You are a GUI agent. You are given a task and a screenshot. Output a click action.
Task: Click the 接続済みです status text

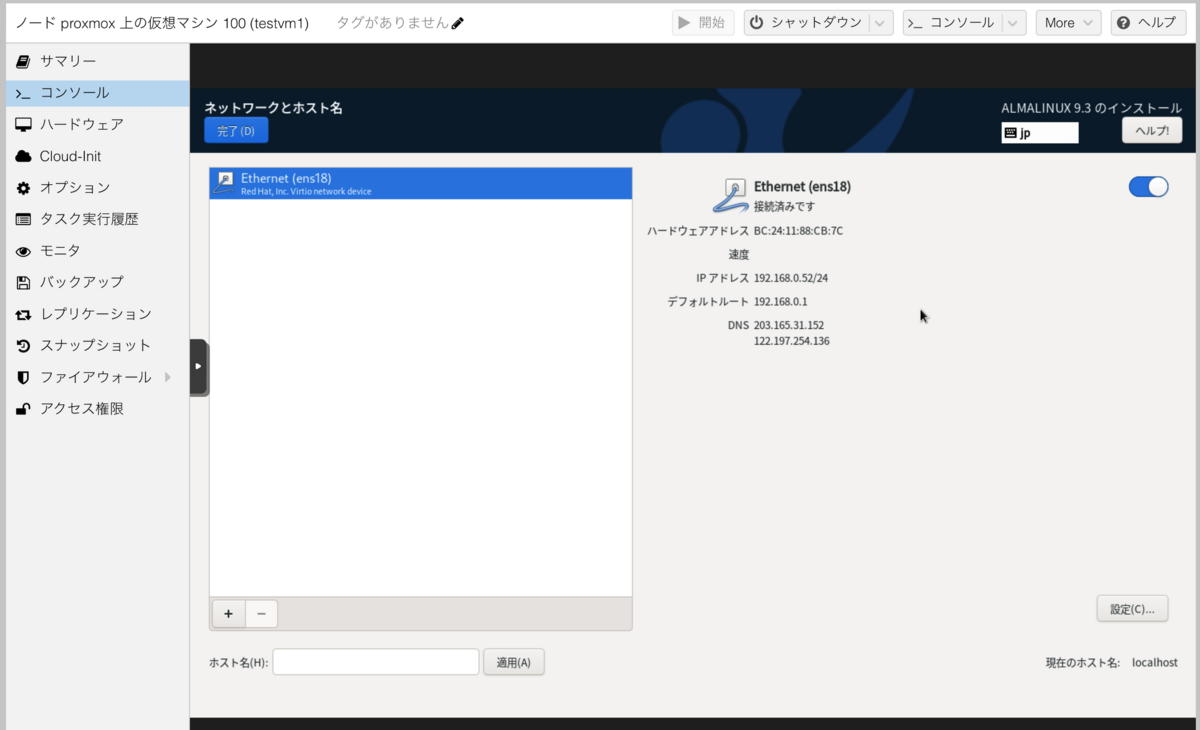pyautogui.click(x=785, y=206)
